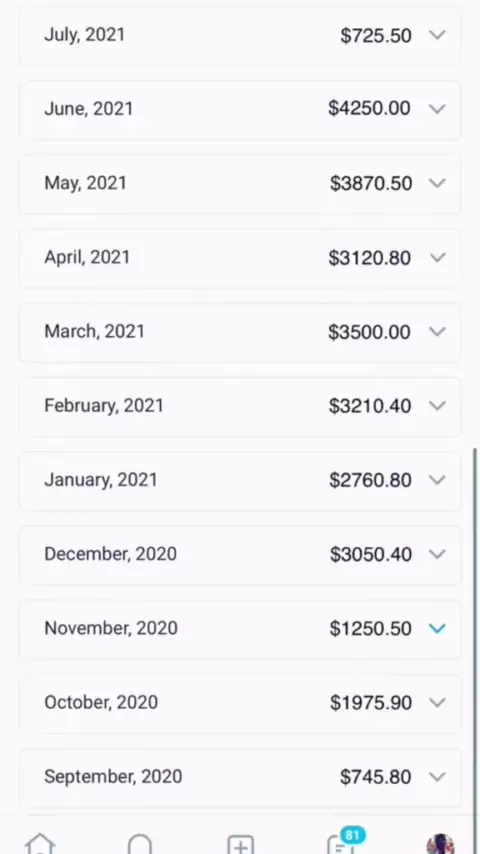Tap the plus create icon in bottom bar
This screenshot has width=480, height=854.
point(240,845)
